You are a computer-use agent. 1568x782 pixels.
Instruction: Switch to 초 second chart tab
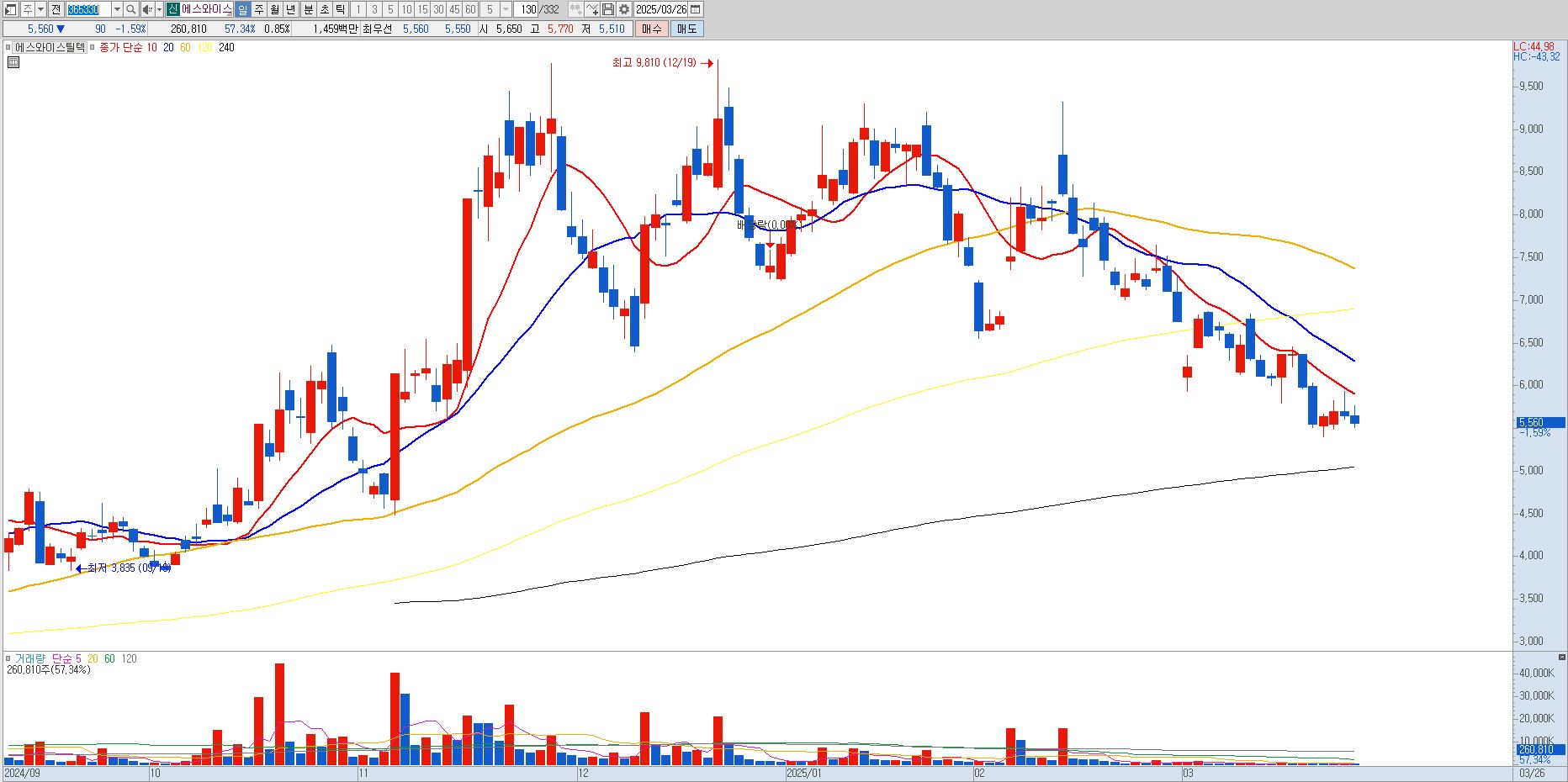[x=325, y=9]
